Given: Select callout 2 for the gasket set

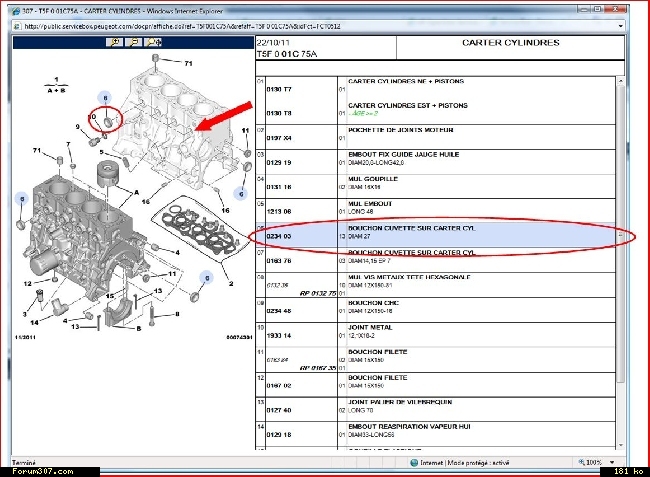Looking at the screenshot, I should coord(231,284).
